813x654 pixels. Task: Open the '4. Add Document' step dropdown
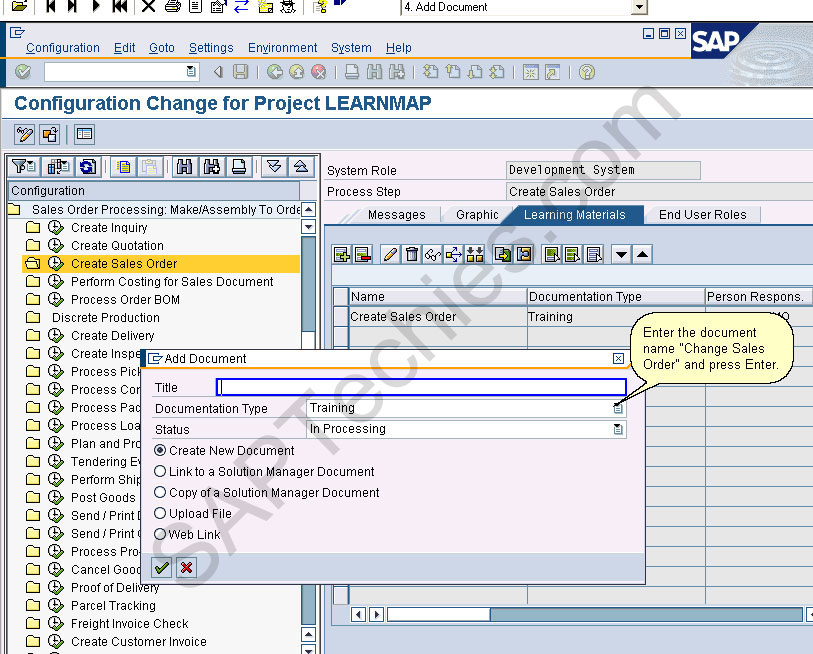[x=639, y=7]
